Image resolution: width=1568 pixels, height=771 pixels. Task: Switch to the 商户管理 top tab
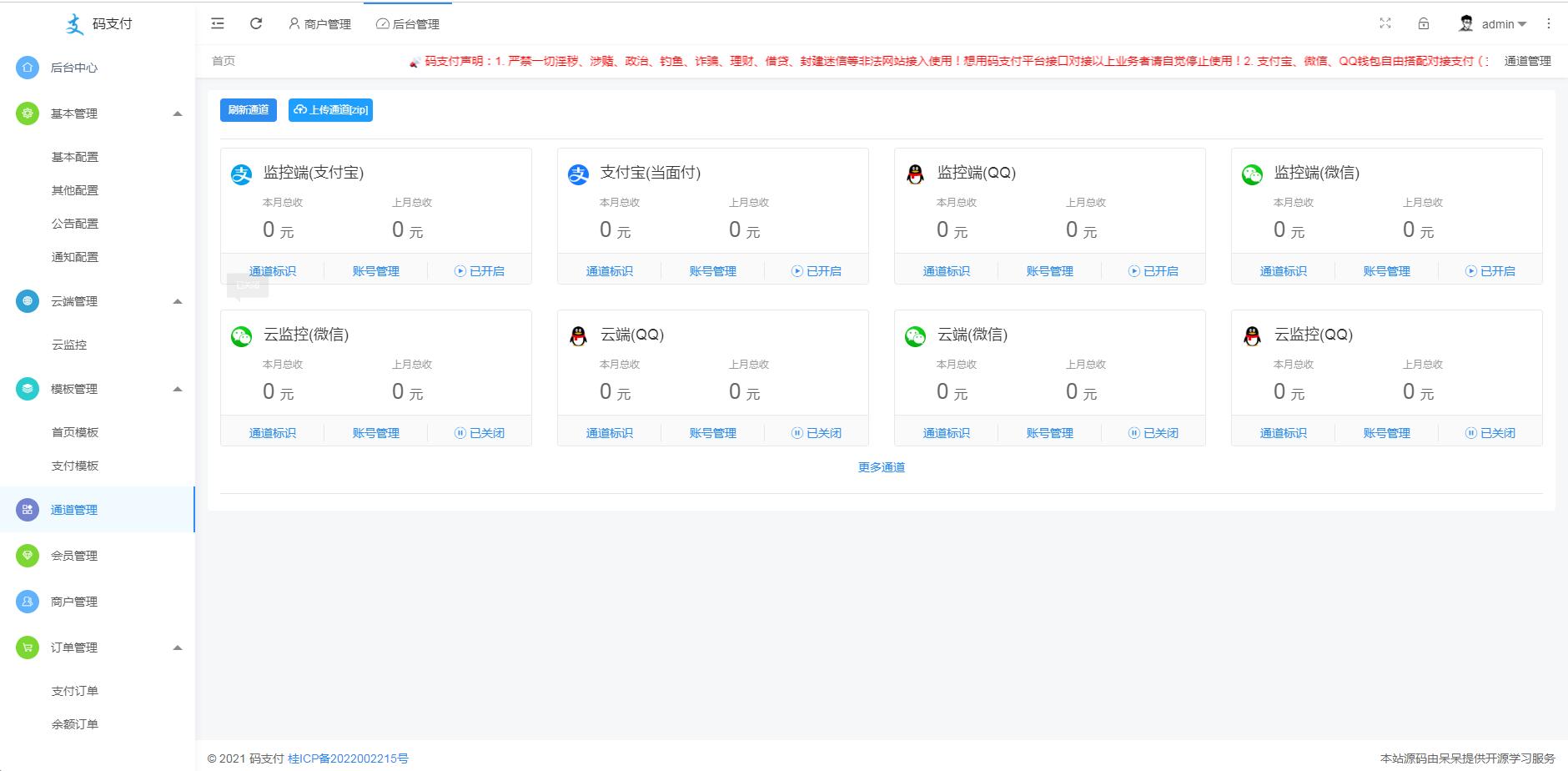[320, 24]
